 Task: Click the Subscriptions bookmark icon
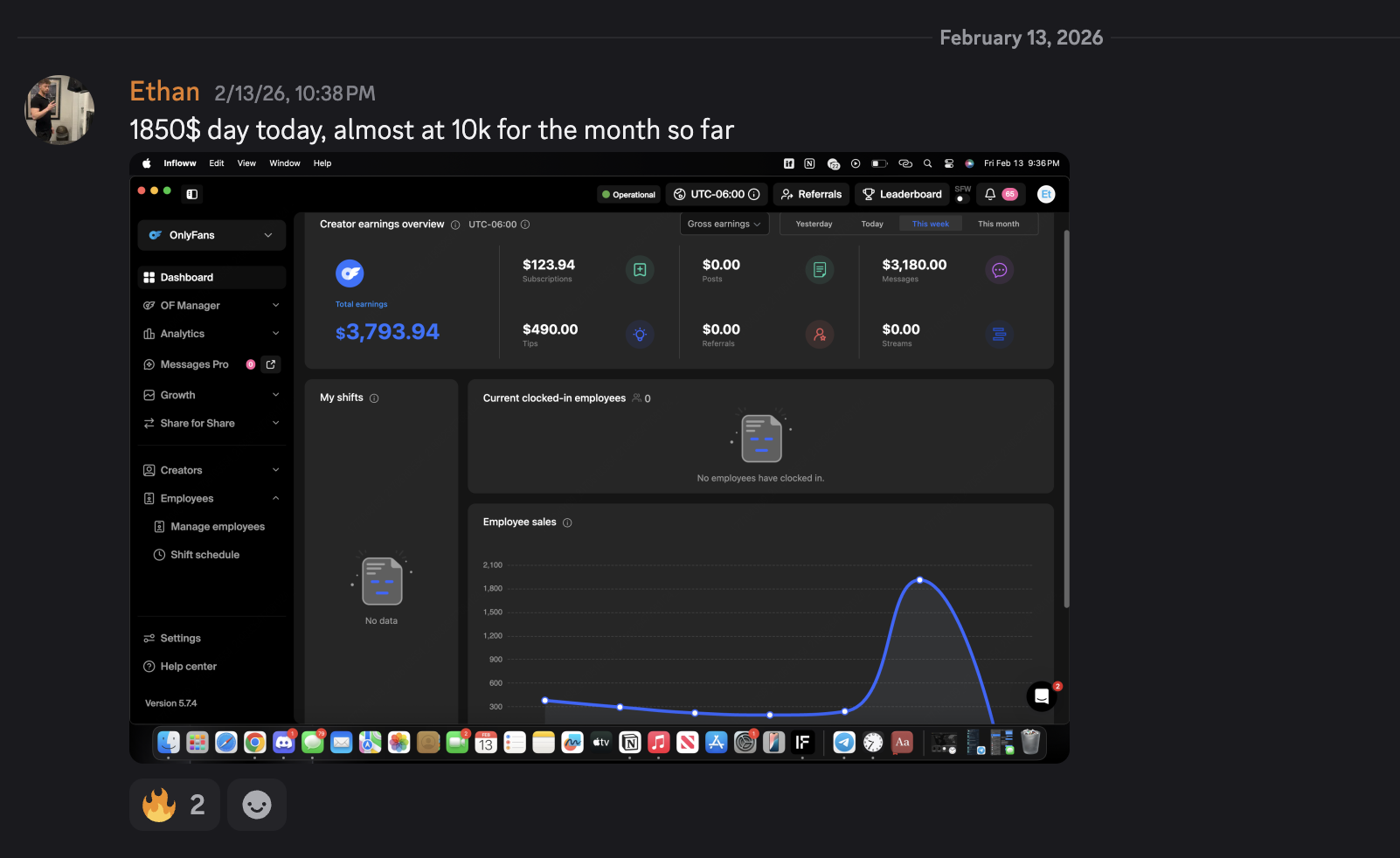pos(640,270)
